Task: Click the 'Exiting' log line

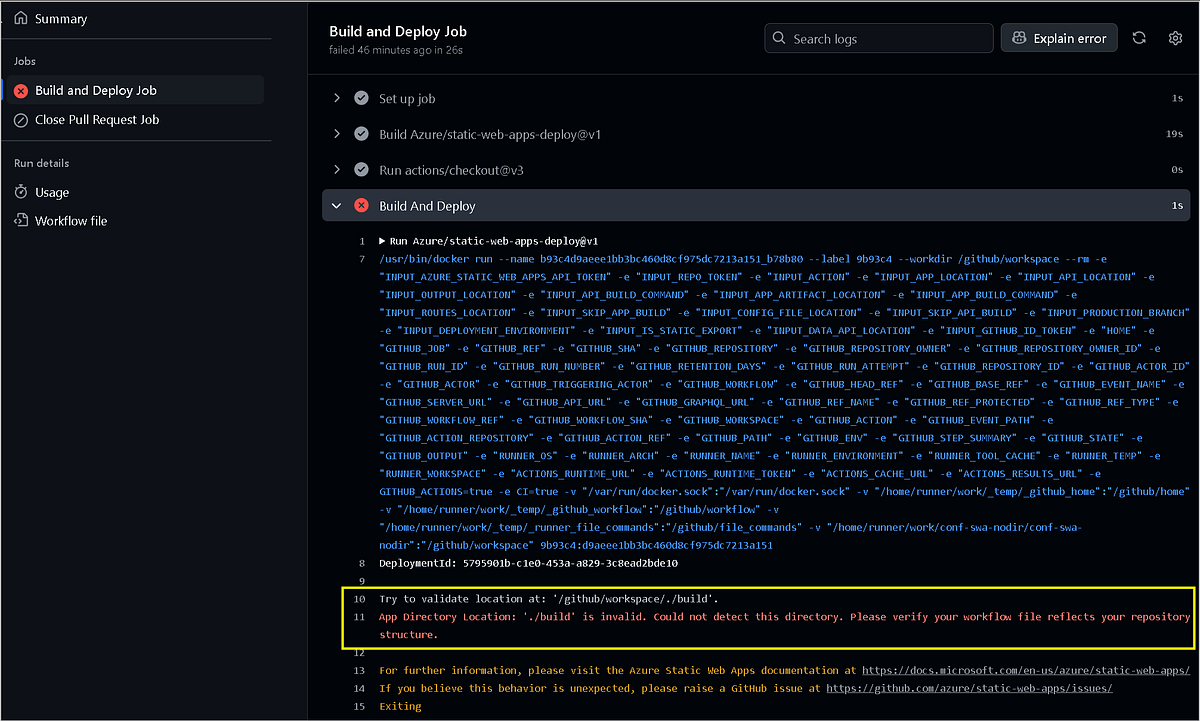Action: click(x=400, y=706)
